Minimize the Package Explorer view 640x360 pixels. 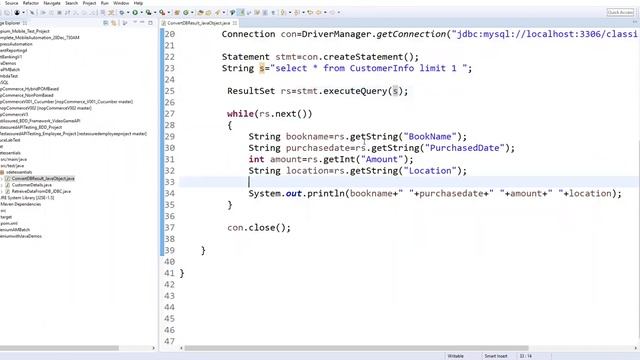pyautogui.click(x=141, y=23)
